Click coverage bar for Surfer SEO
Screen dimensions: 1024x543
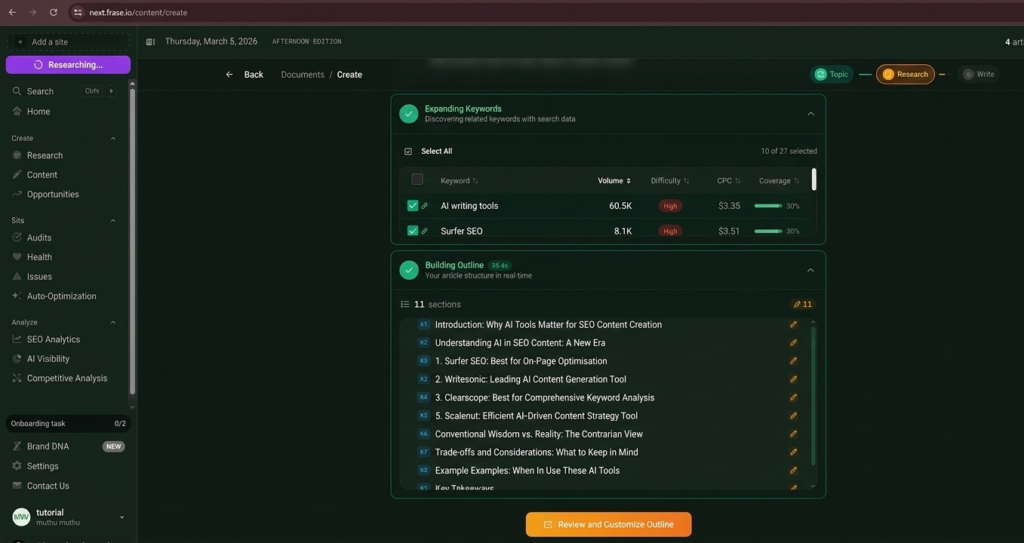click(x=768, y=231)
